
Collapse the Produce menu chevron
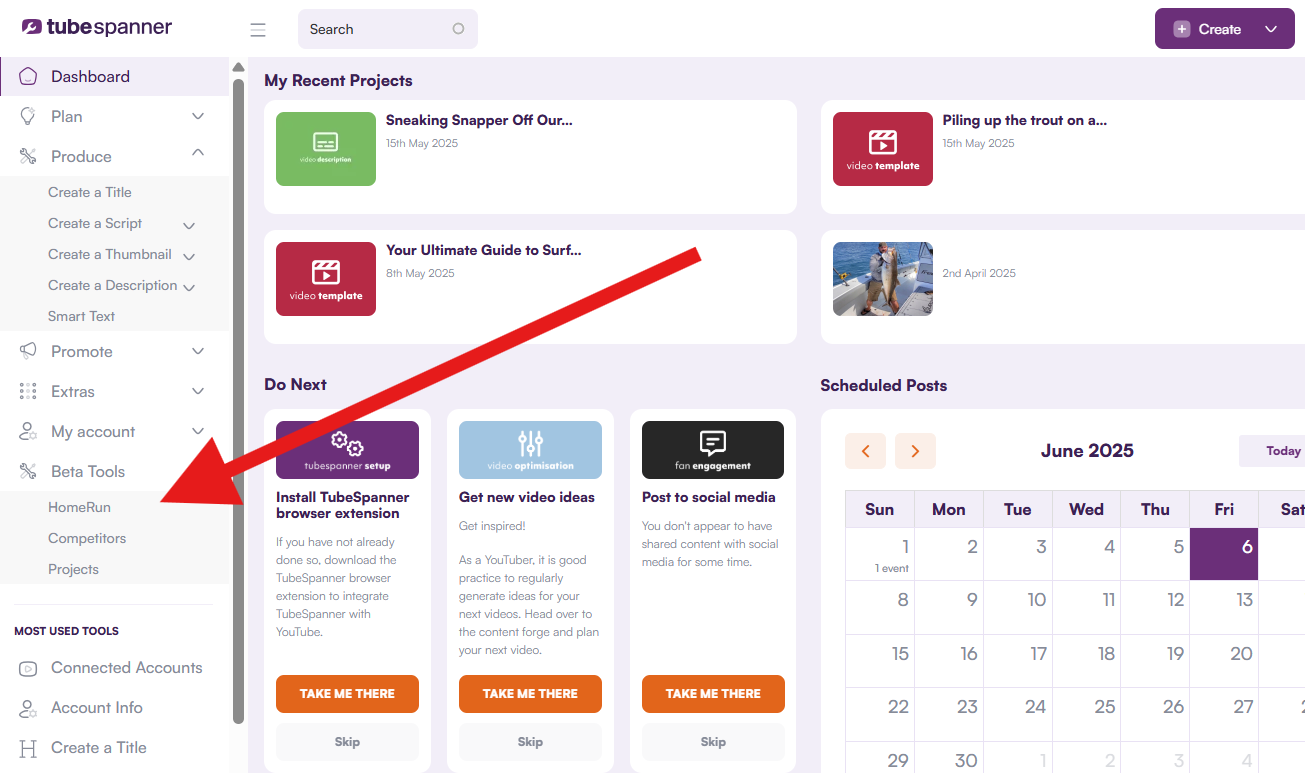pos(198,153)
